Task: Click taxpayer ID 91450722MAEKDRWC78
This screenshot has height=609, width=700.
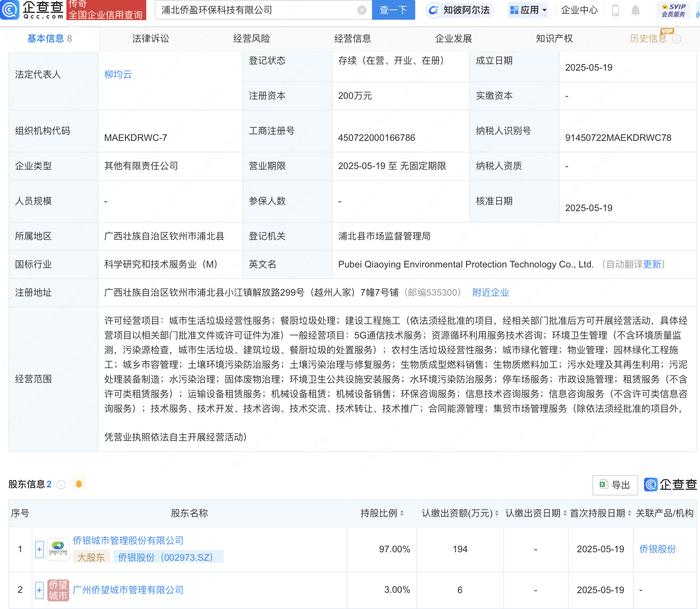Action: [x=618, y=138]
